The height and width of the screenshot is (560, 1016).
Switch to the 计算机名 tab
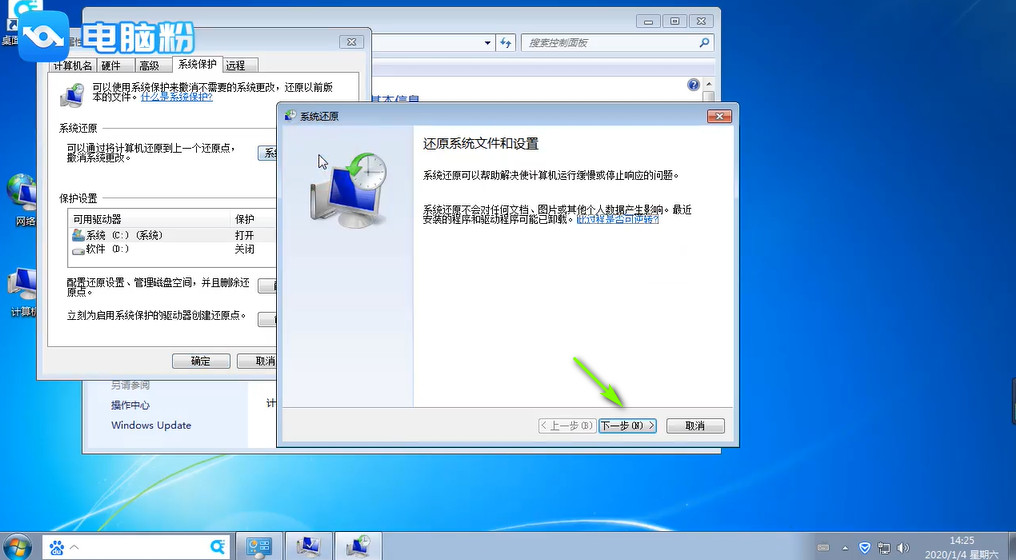coord(73,65)
